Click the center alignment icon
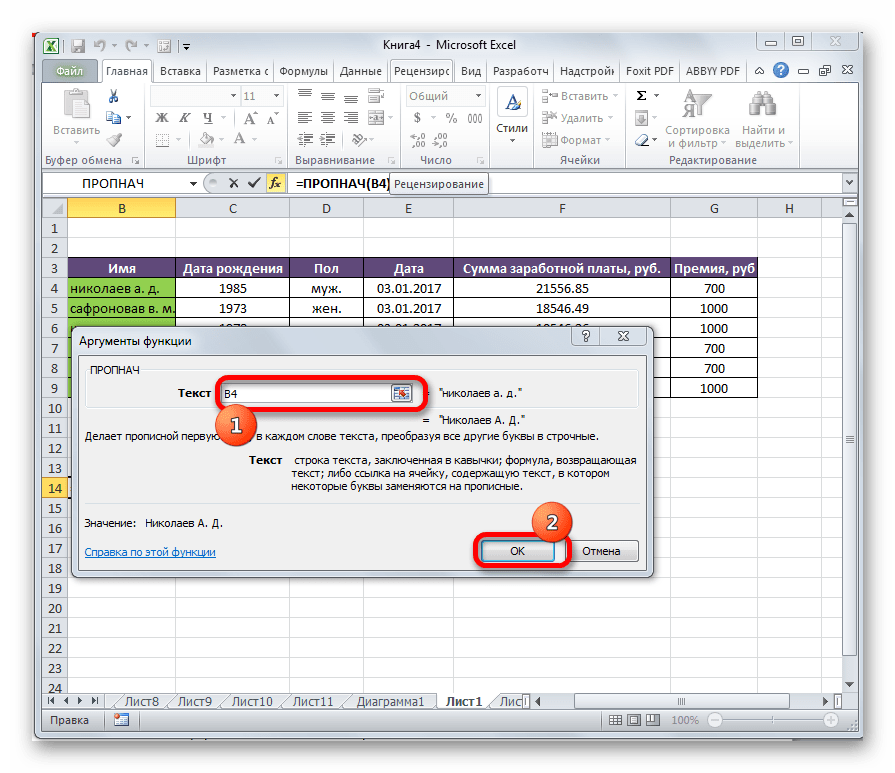895x773 pixels. [x=328, y=118]
